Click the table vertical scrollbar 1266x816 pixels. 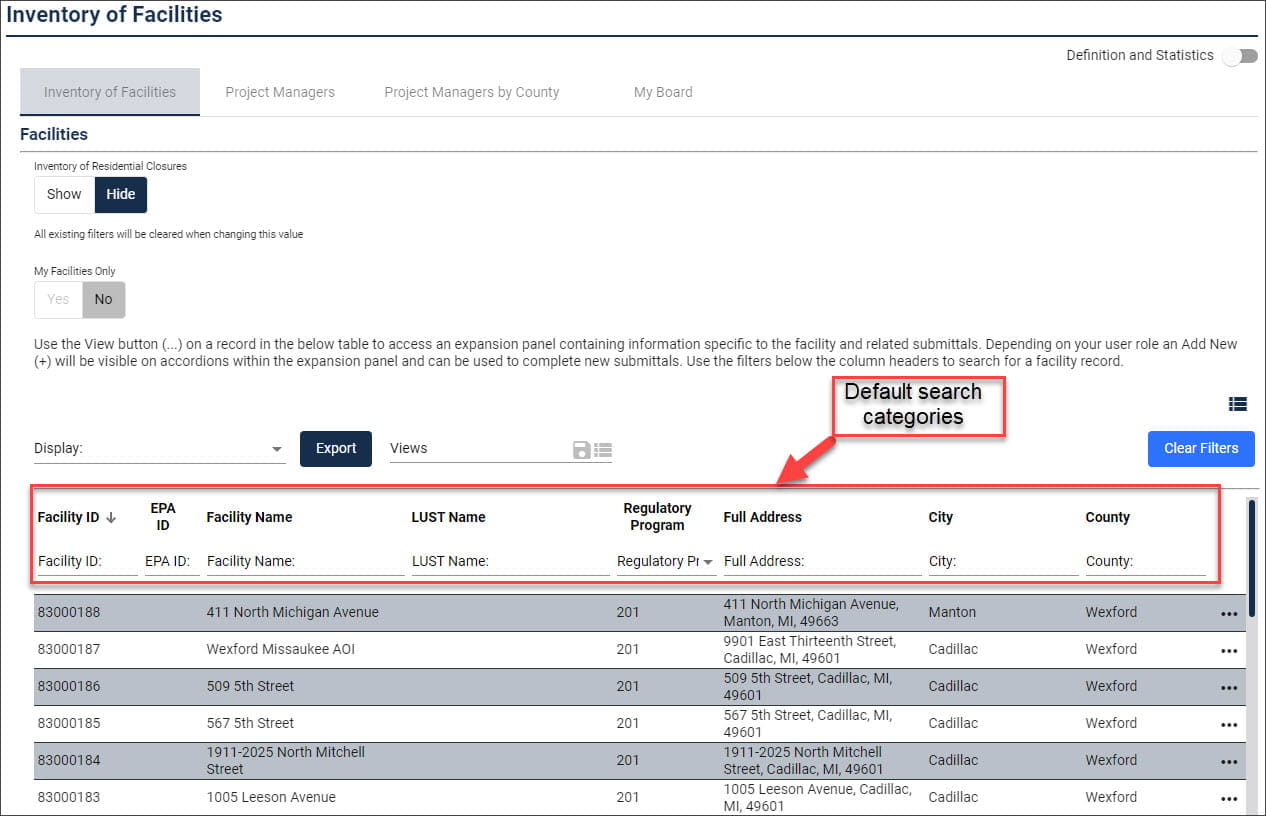coord(1252,559)
